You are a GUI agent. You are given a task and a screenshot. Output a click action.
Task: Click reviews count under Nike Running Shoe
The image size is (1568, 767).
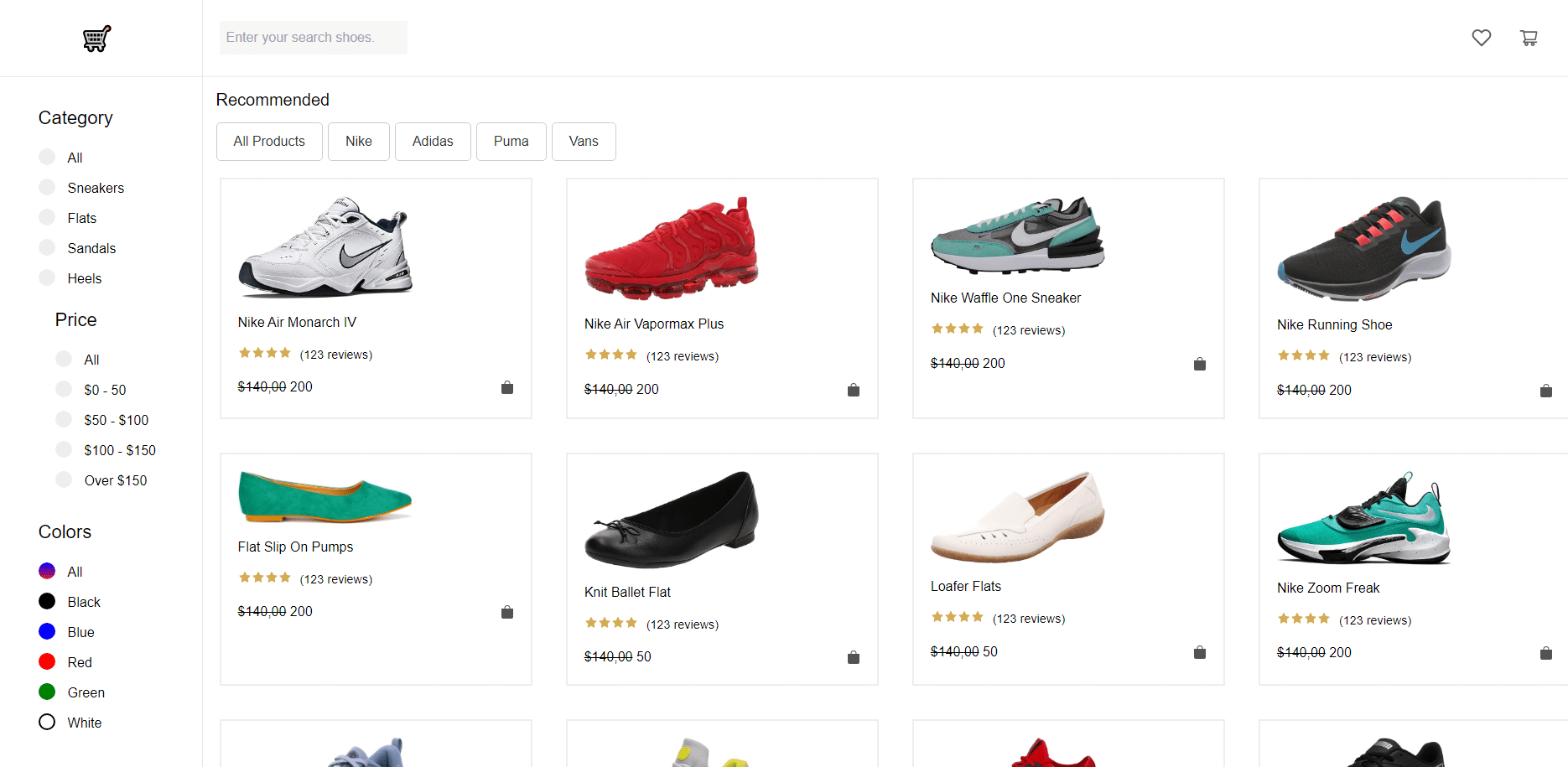1375,357
